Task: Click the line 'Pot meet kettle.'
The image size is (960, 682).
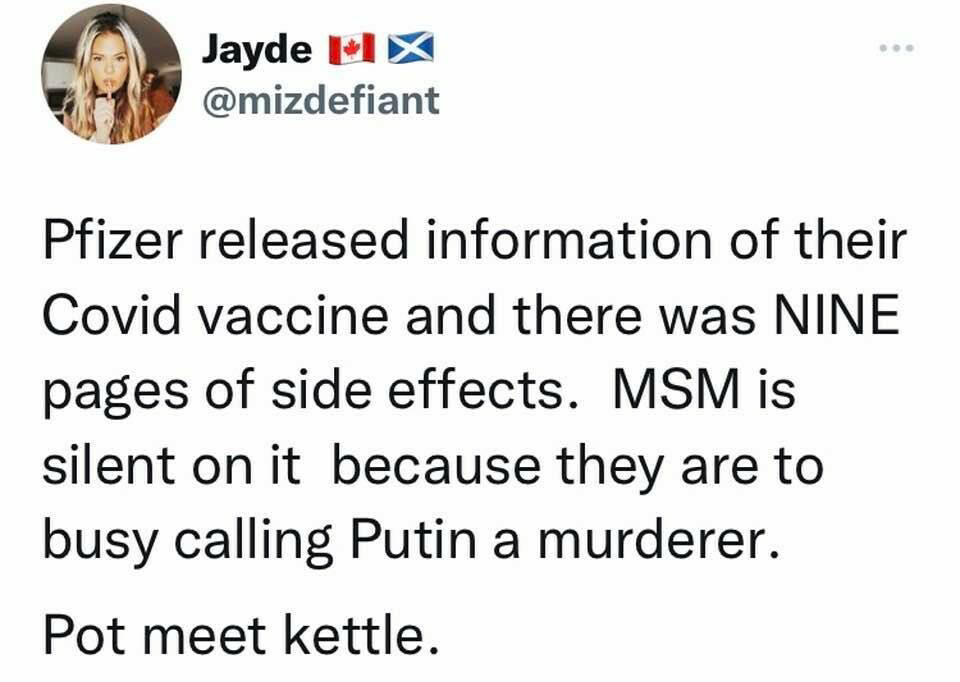Action: pos(241,638)
